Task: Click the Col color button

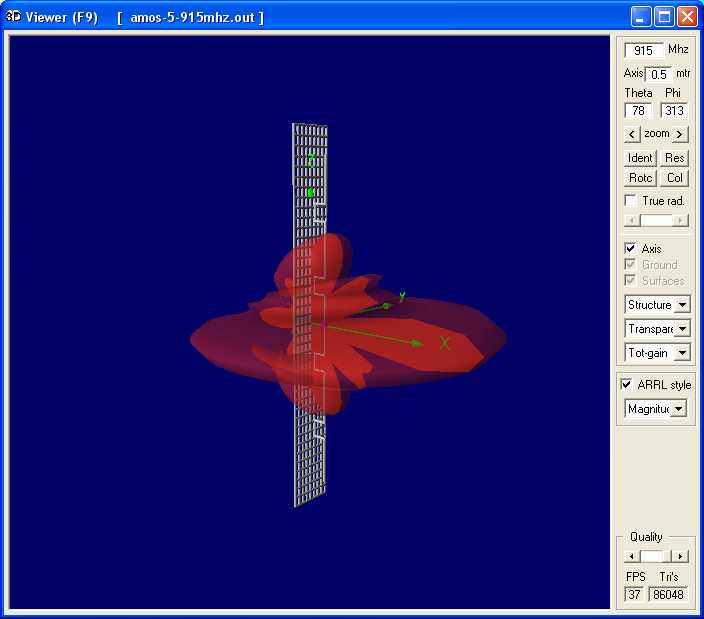Action: pyautogui.click(x=675, y=178)
